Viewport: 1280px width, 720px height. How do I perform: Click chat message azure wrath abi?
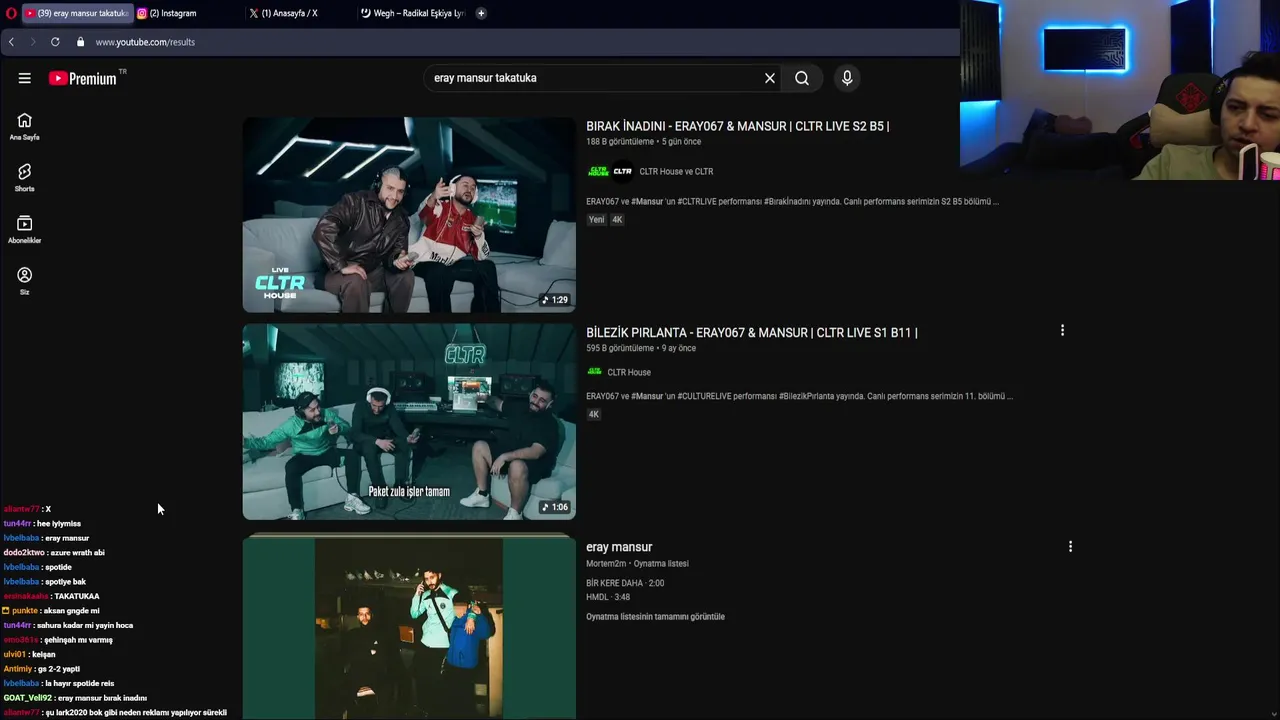tap(78, 552)
